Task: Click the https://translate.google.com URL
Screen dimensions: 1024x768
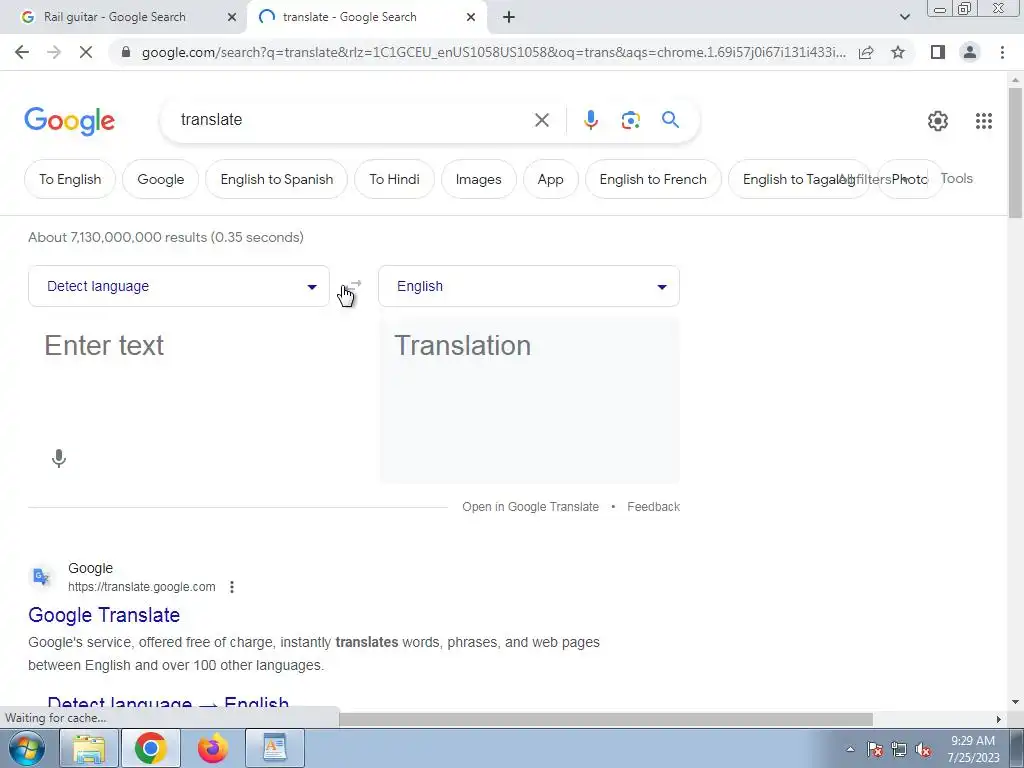Action: coord(142,587)
